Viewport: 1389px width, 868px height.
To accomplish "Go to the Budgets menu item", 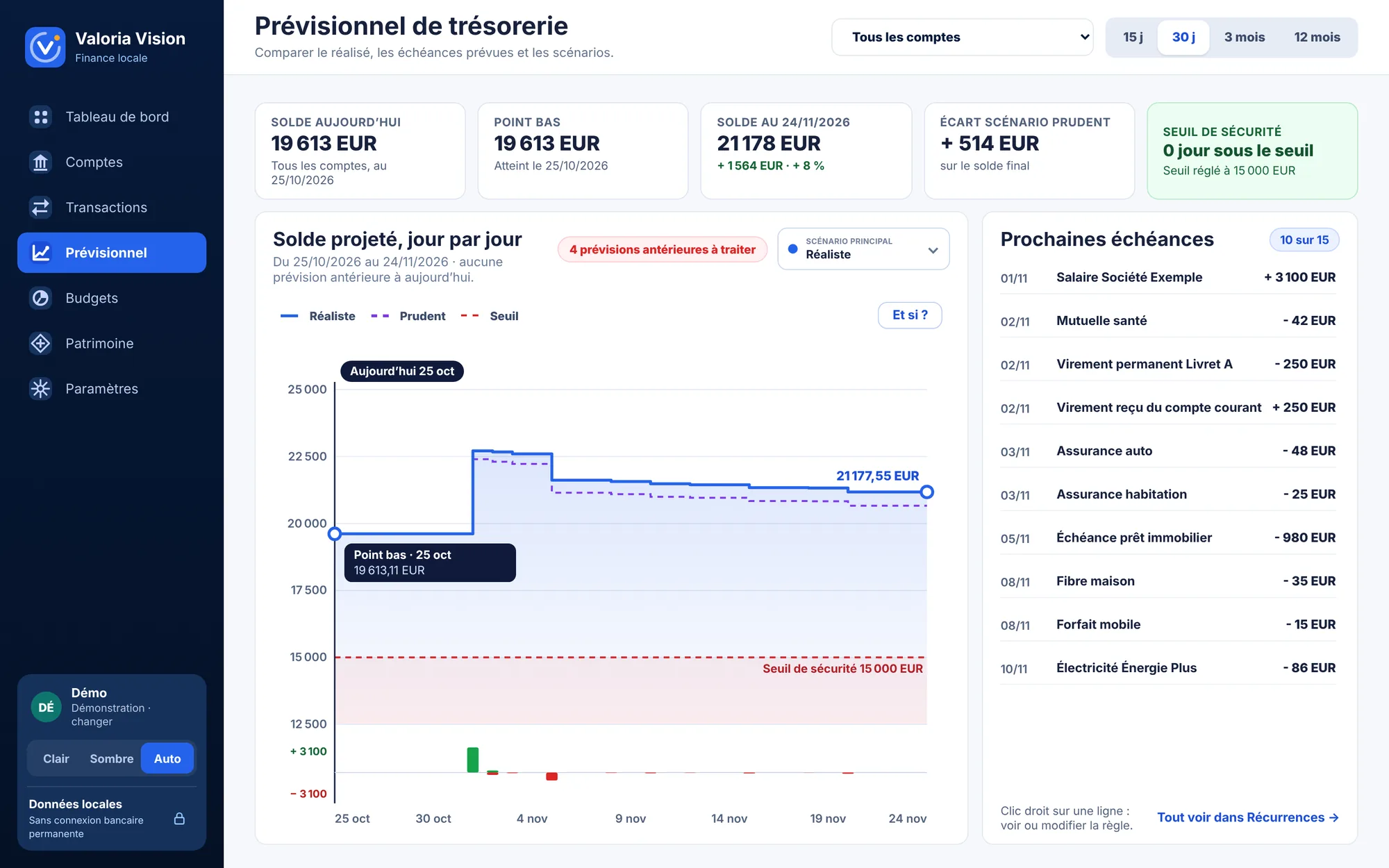I will (x=112, y=298).
